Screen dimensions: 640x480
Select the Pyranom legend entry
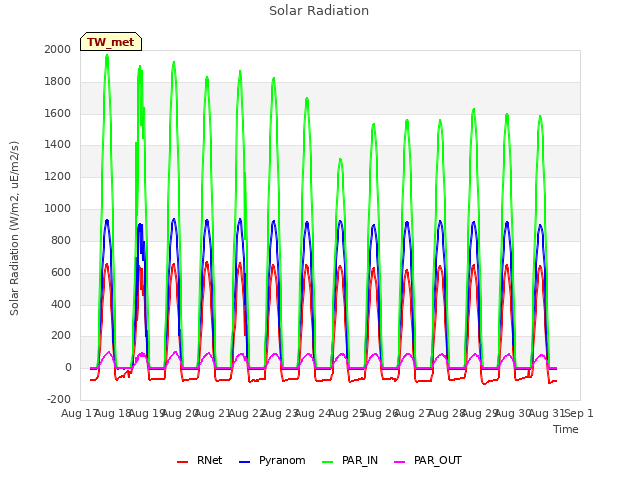click(x=272, y=460)
